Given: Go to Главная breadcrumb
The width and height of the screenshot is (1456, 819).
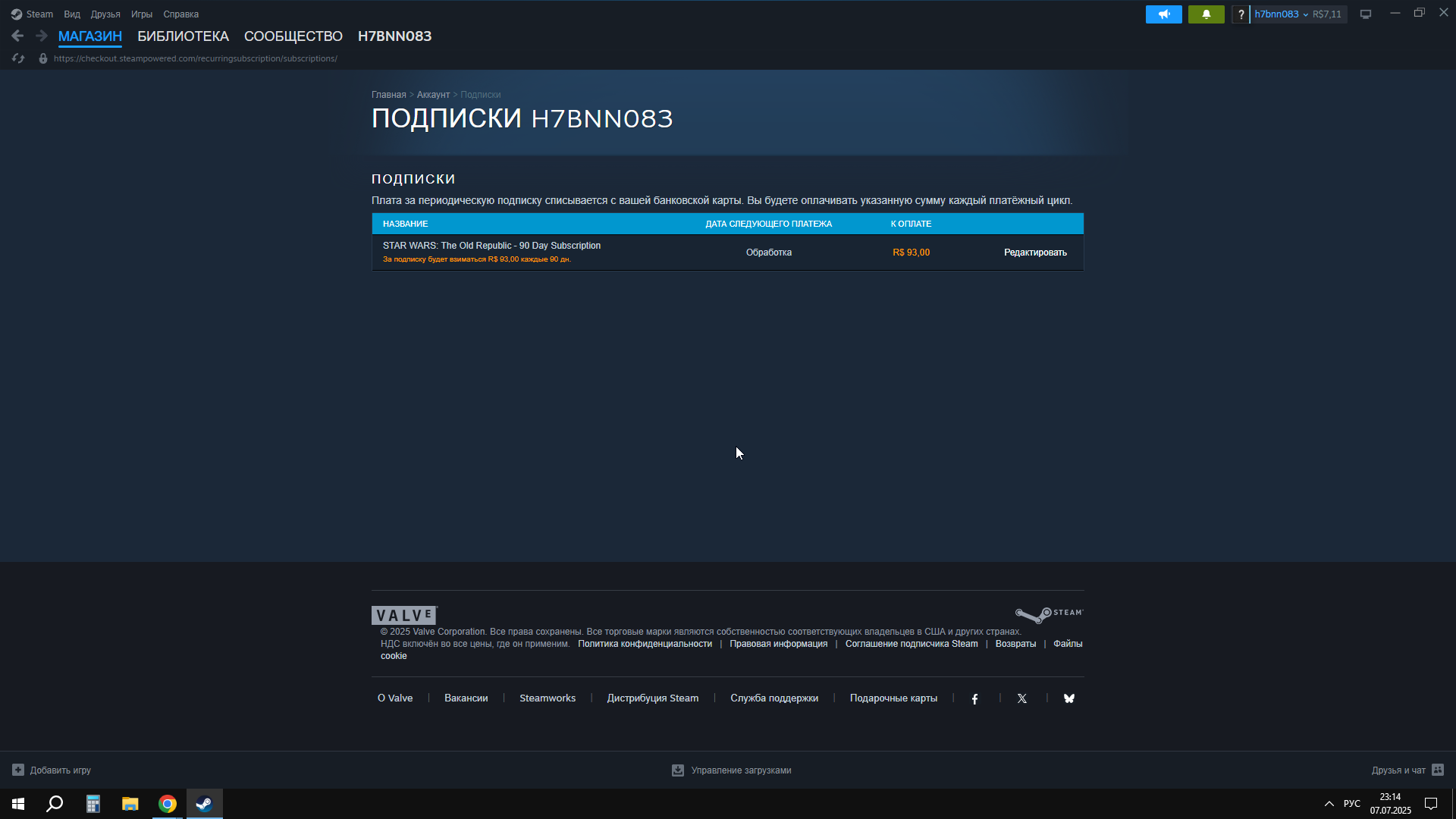Looking at the screenshot, I should (389, 95).
